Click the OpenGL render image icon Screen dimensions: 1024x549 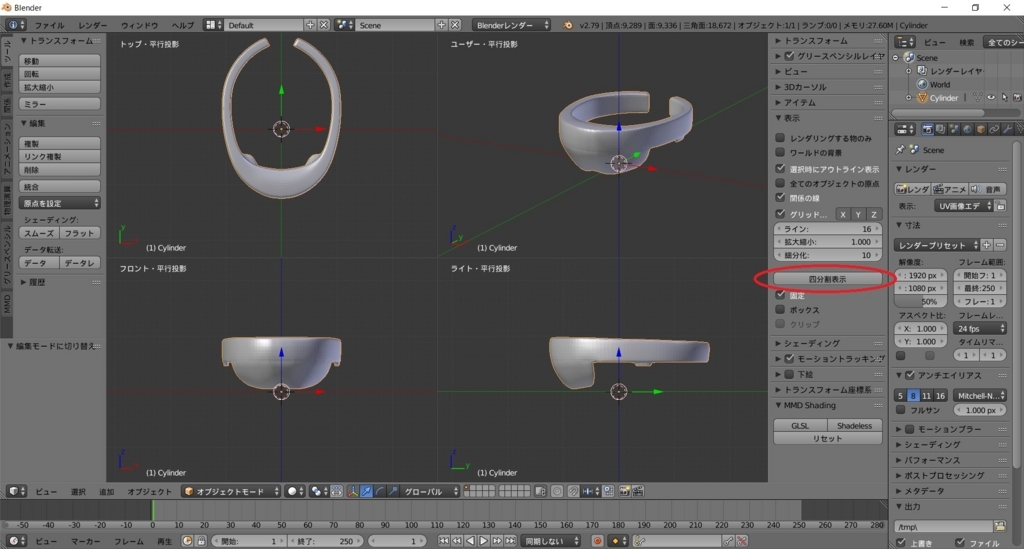624,491
